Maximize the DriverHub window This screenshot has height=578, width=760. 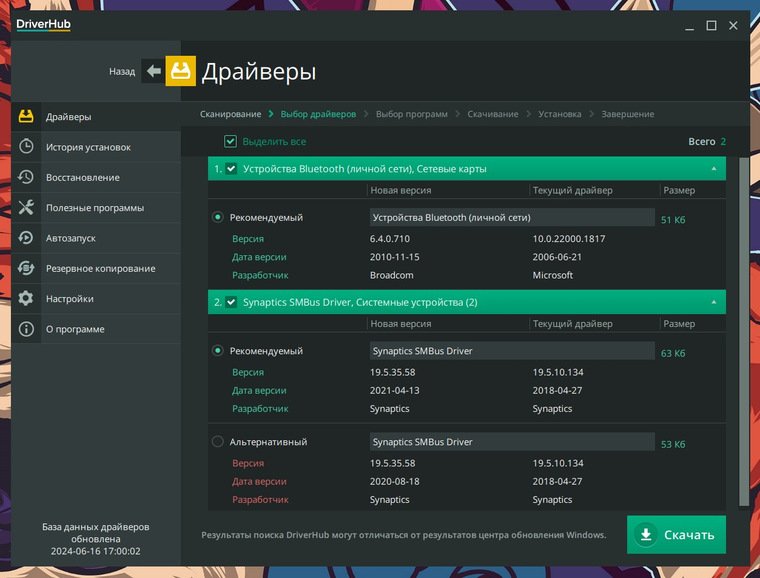tap(711, 25)
